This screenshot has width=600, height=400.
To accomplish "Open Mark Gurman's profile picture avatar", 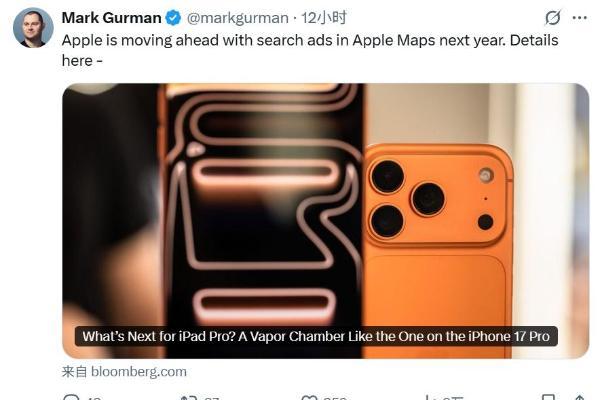I will tap(33, 28).
